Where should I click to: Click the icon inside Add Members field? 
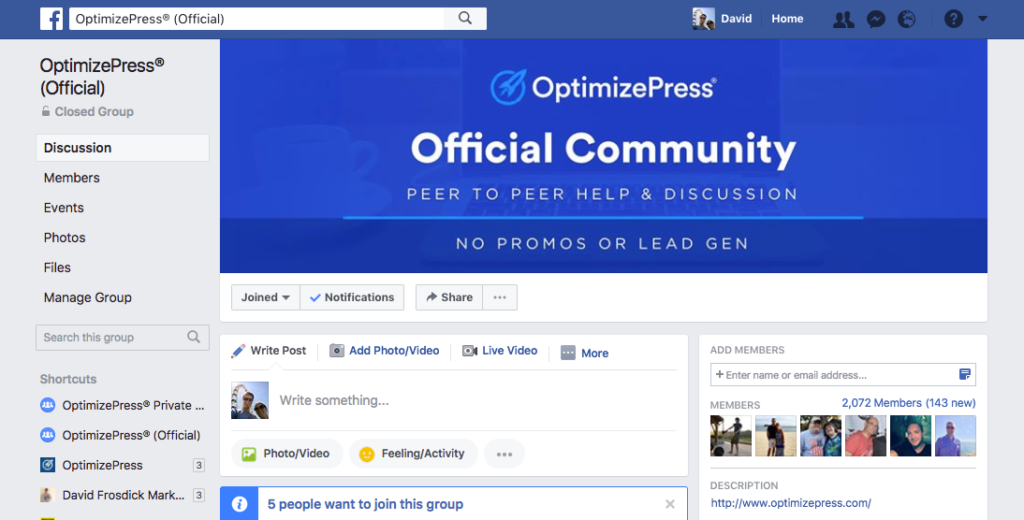point(965,374)
